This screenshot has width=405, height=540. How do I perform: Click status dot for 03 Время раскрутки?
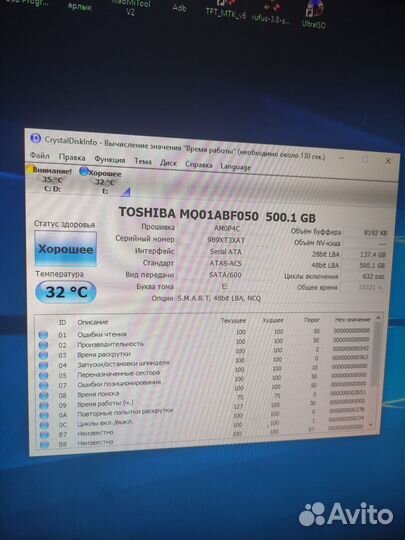tap(43, 355)
